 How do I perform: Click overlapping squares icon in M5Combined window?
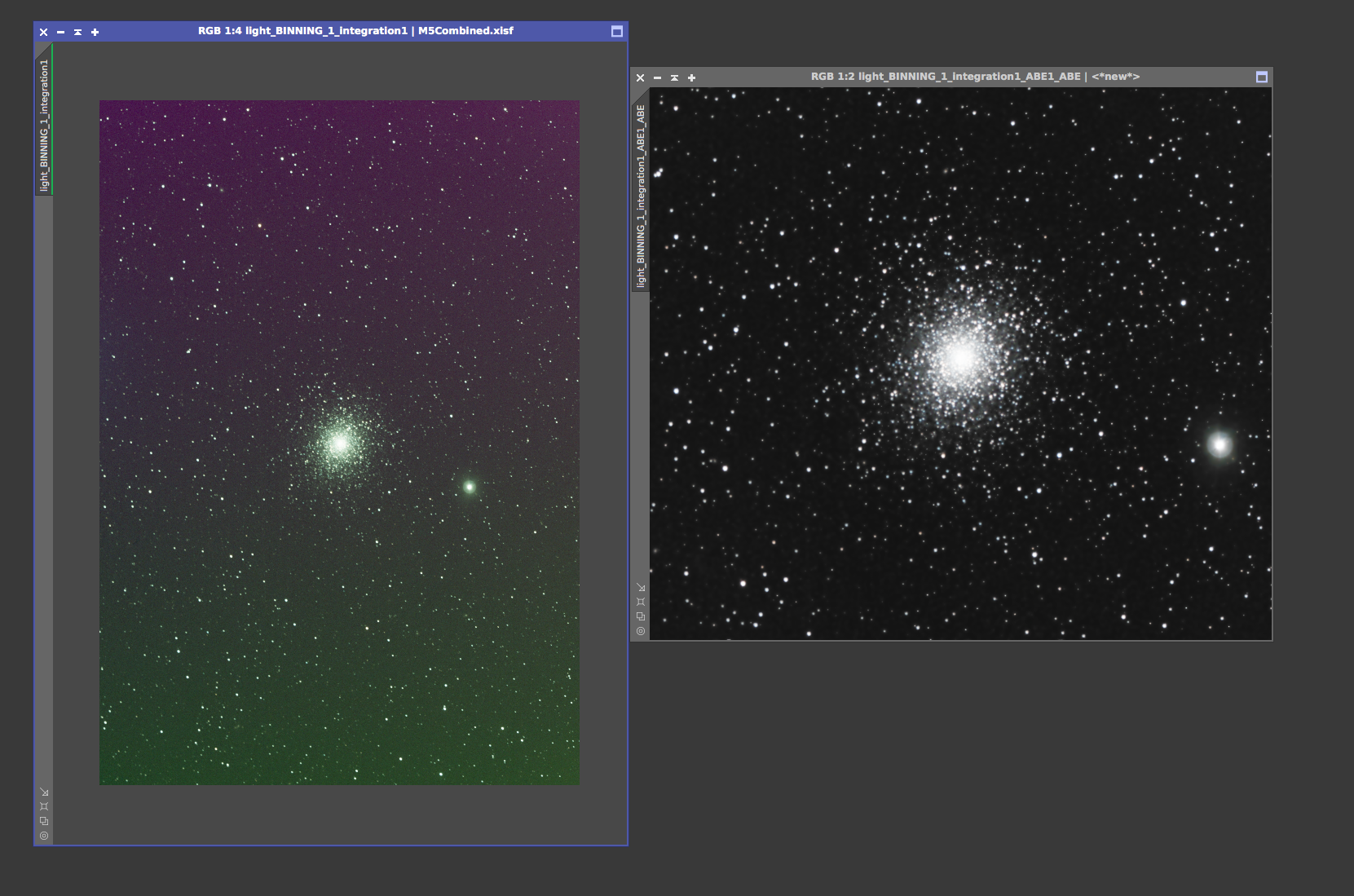pos(44,821)
